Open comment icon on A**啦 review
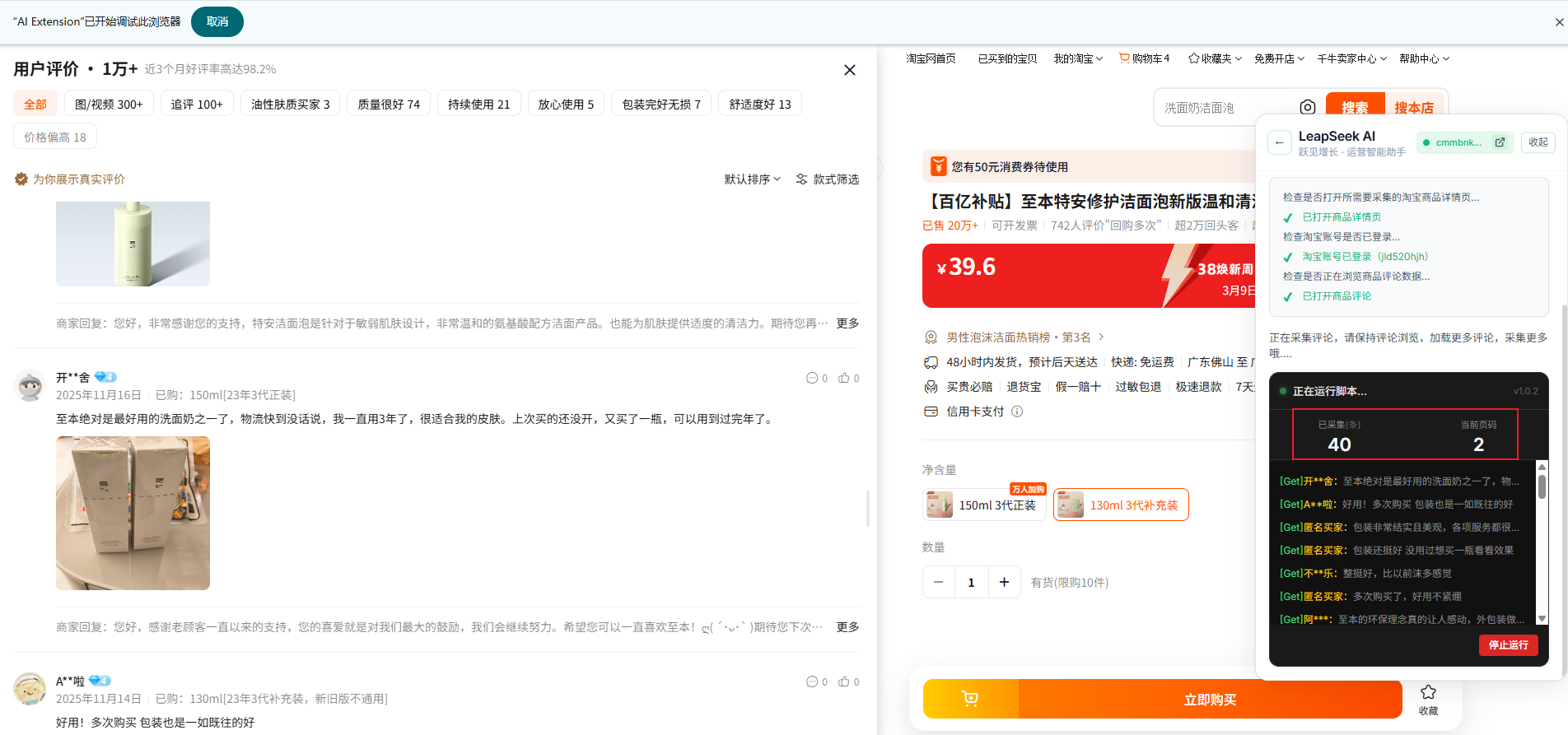Image resolution: width=1568 pixels, height=735 pixels. click(x=812, y=682)
